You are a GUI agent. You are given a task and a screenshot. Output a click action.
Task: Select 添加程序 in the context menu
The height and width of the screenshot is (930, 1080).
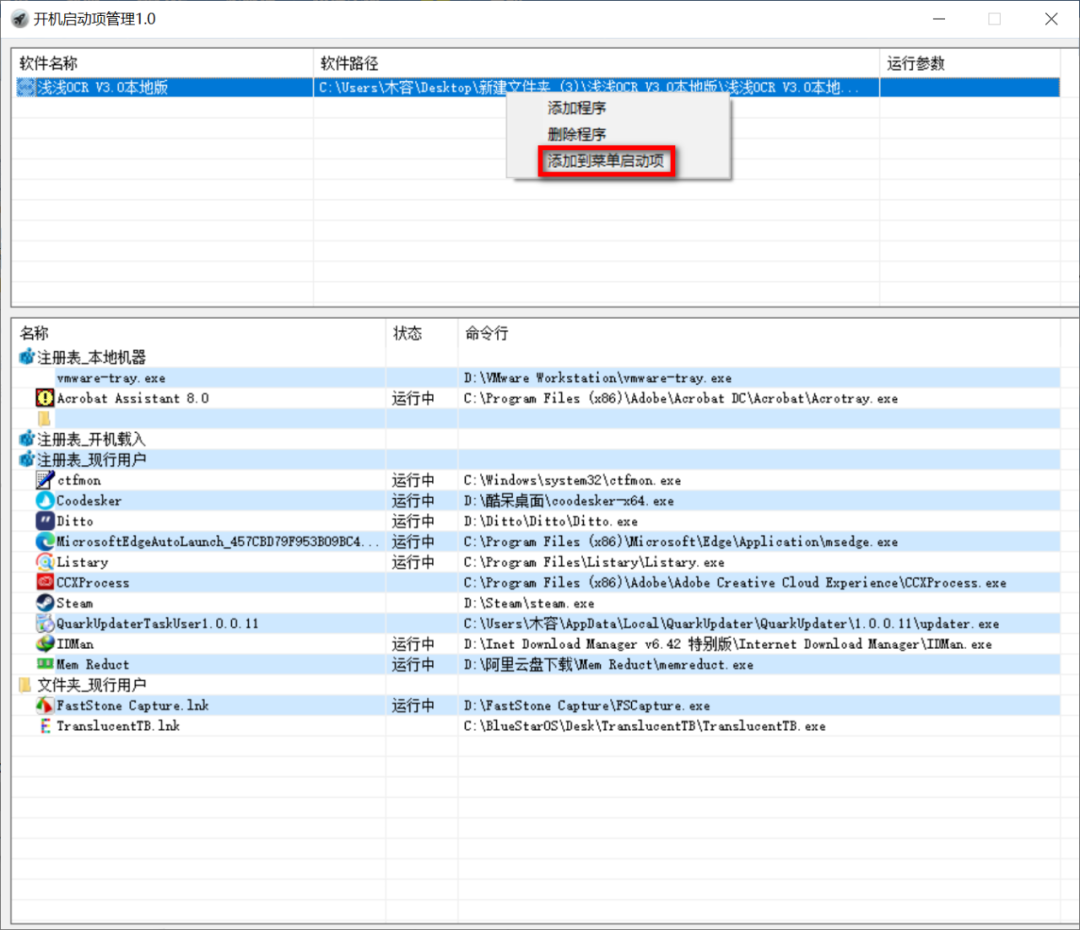(577, 108)
